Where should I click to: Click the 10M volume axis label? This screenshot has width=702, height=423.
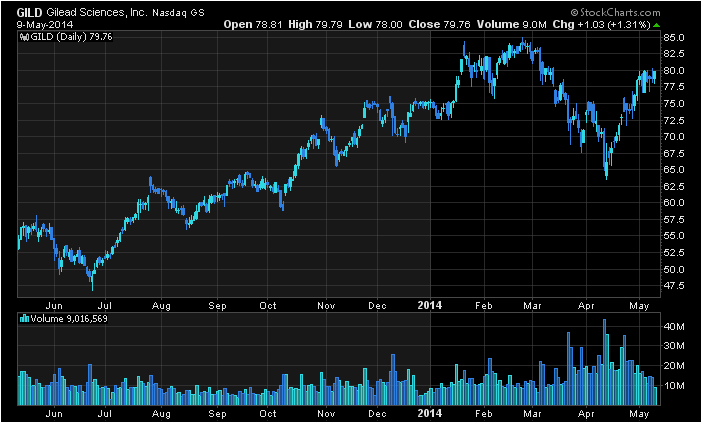674,386
